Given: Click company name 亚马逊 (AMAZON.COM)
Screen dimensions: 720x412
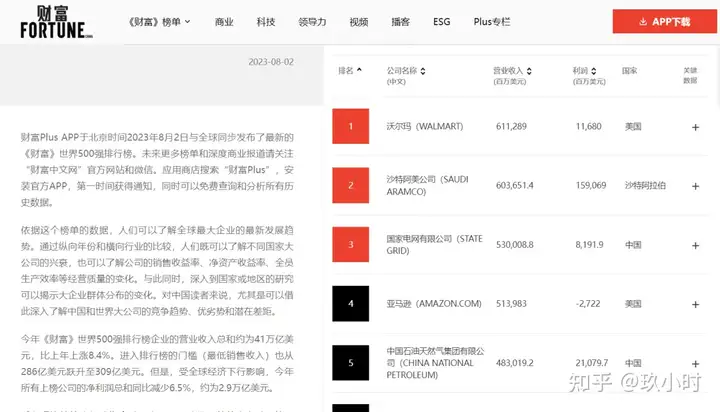Looking at the screenshot, I should coord(434,304).
